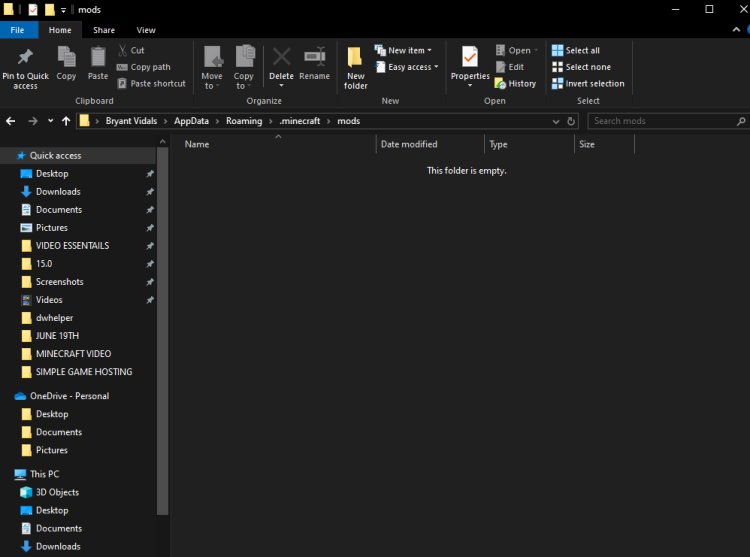Go forward with the forward arrow
Image resolution: width=750 pixels, height=557 pixels.
pos(33,121)
